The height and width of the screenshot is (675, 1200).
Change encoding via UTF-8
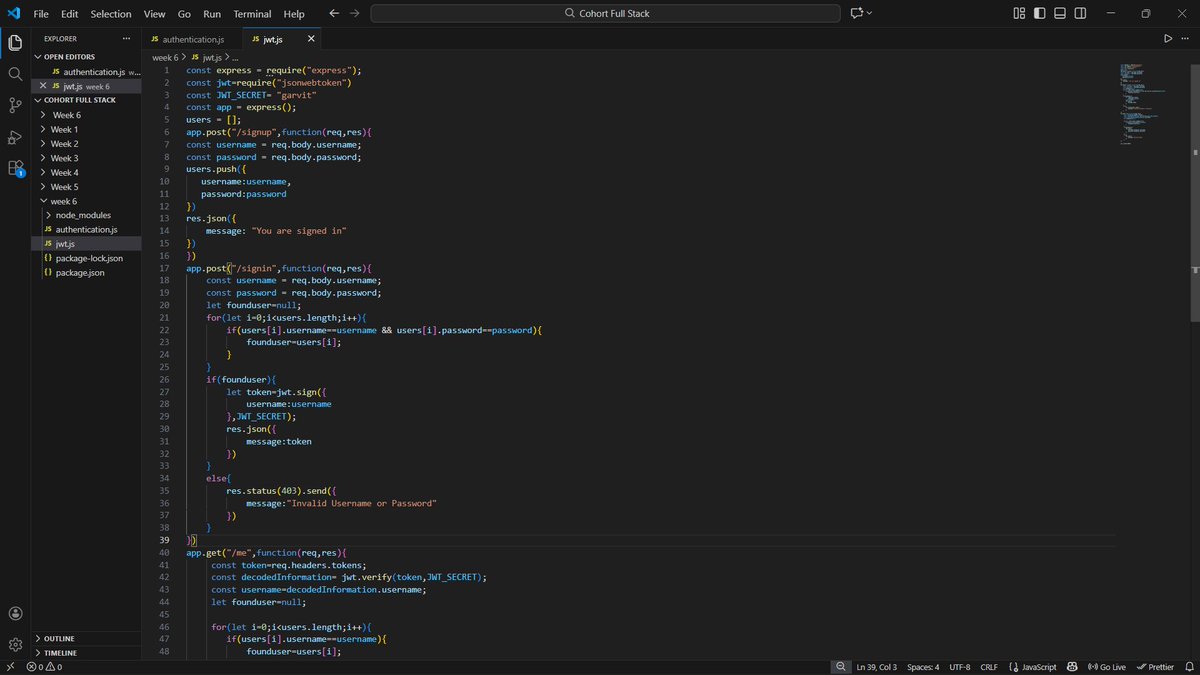(959, 667)
